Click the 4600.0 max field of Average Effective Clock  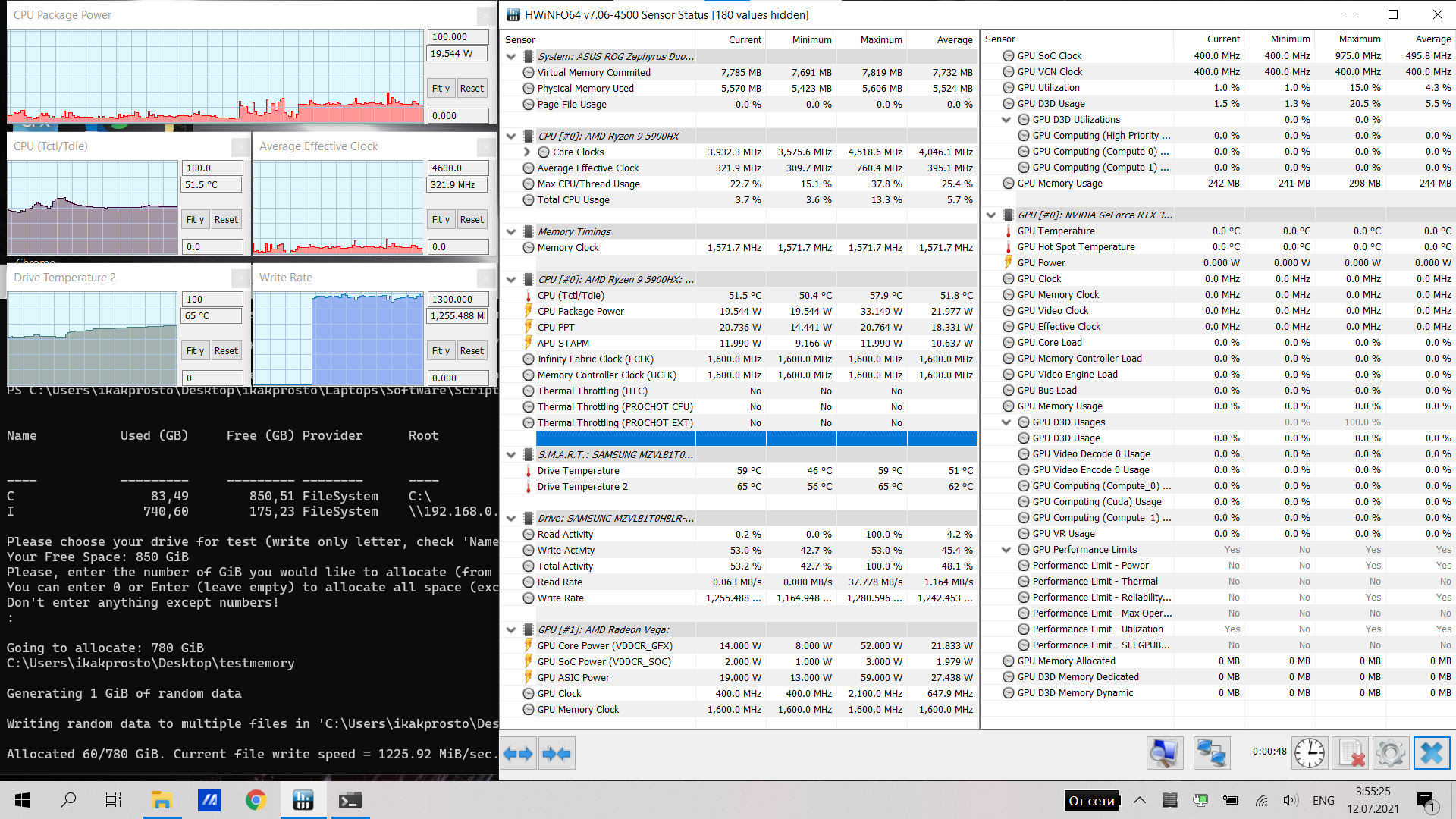coord(458,168)
